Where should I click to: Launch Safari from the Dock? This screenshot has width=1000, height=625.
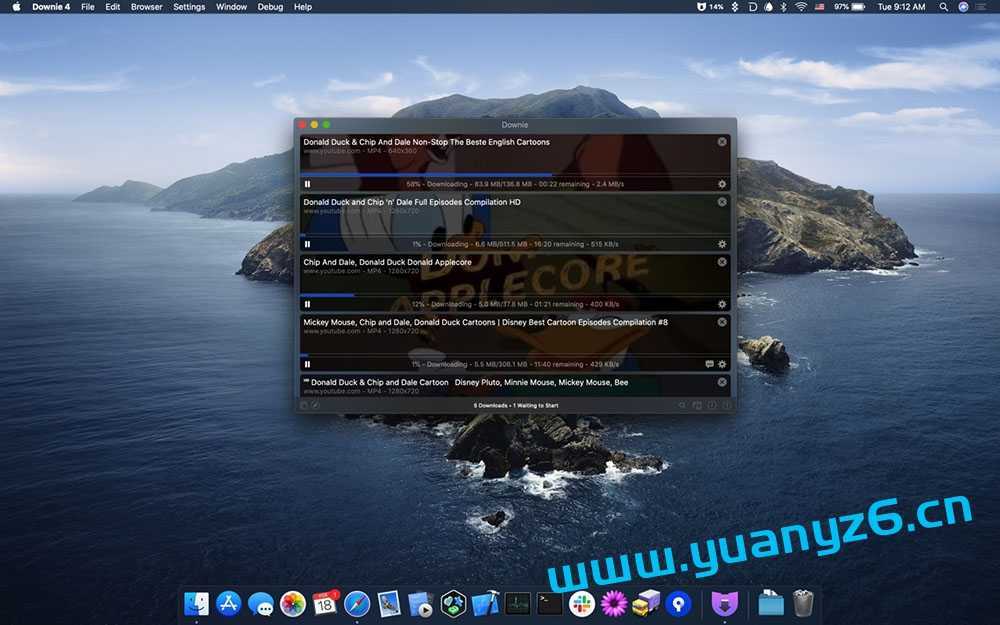[357, 604]
